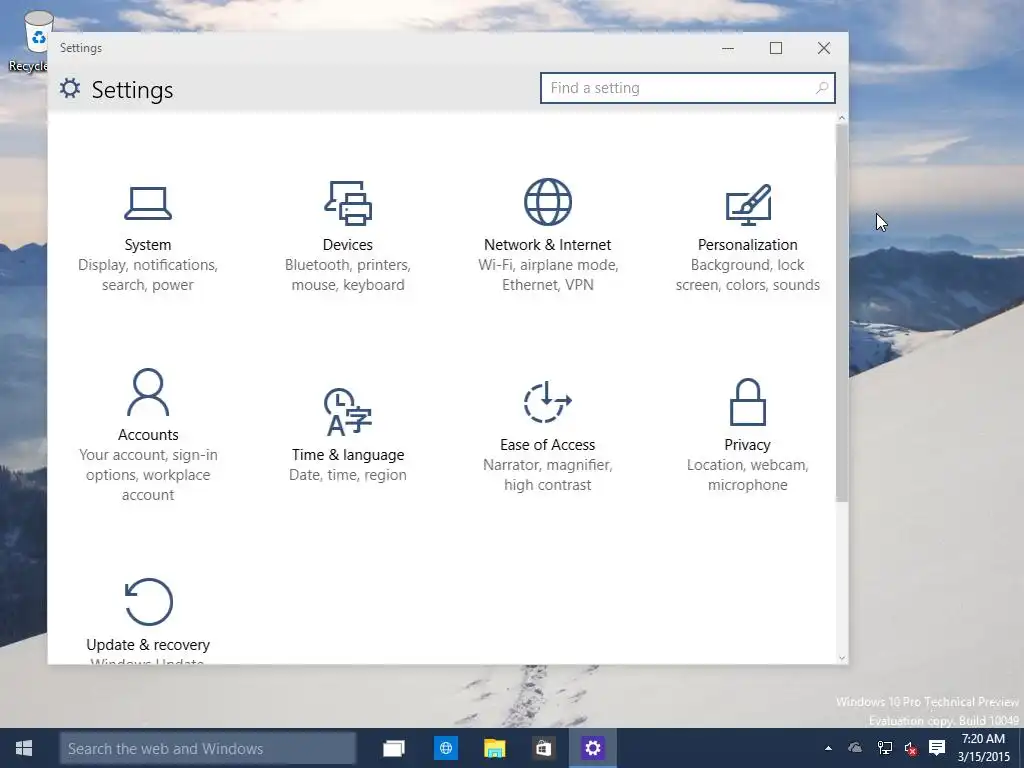The height and width of the screenshot is (768, 1024).
Task: Click the Network & Internet label
Action: pos(548,245)
